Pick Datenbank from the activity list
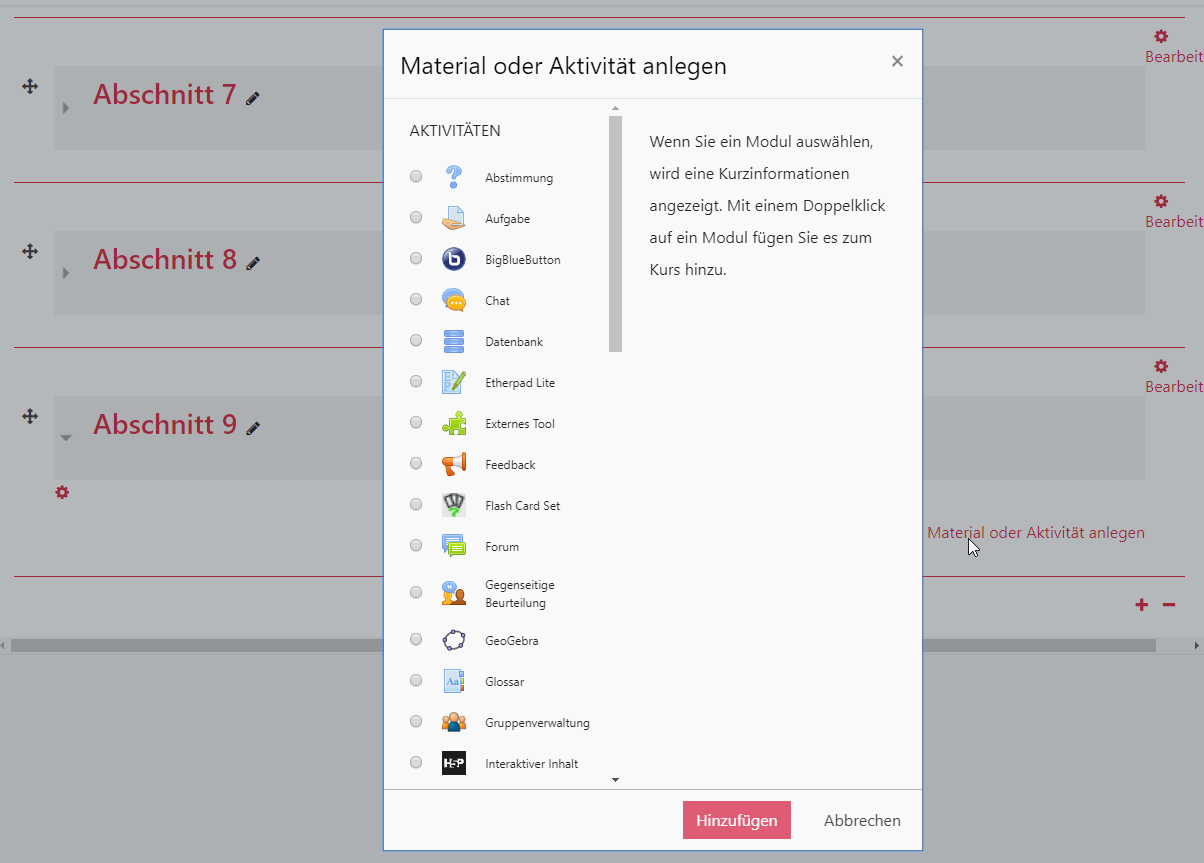1204x863 pixels. coord(514,342)
